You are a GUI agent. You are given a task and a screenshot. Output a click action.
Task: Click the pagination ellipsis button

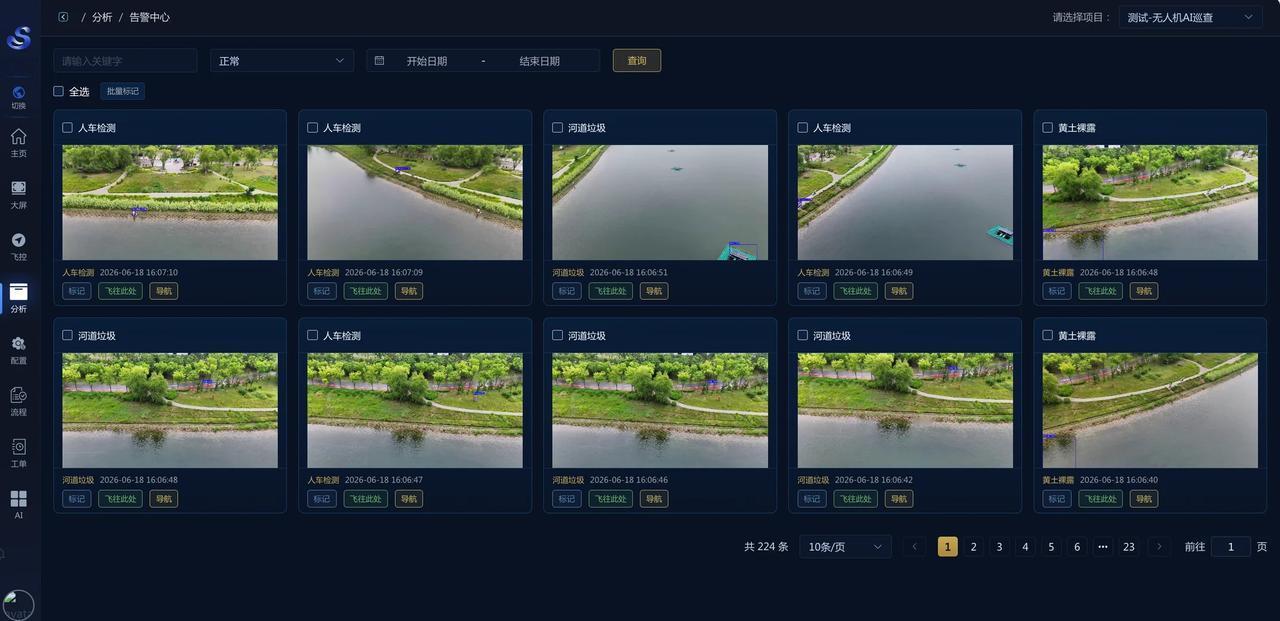(1102, 547)
